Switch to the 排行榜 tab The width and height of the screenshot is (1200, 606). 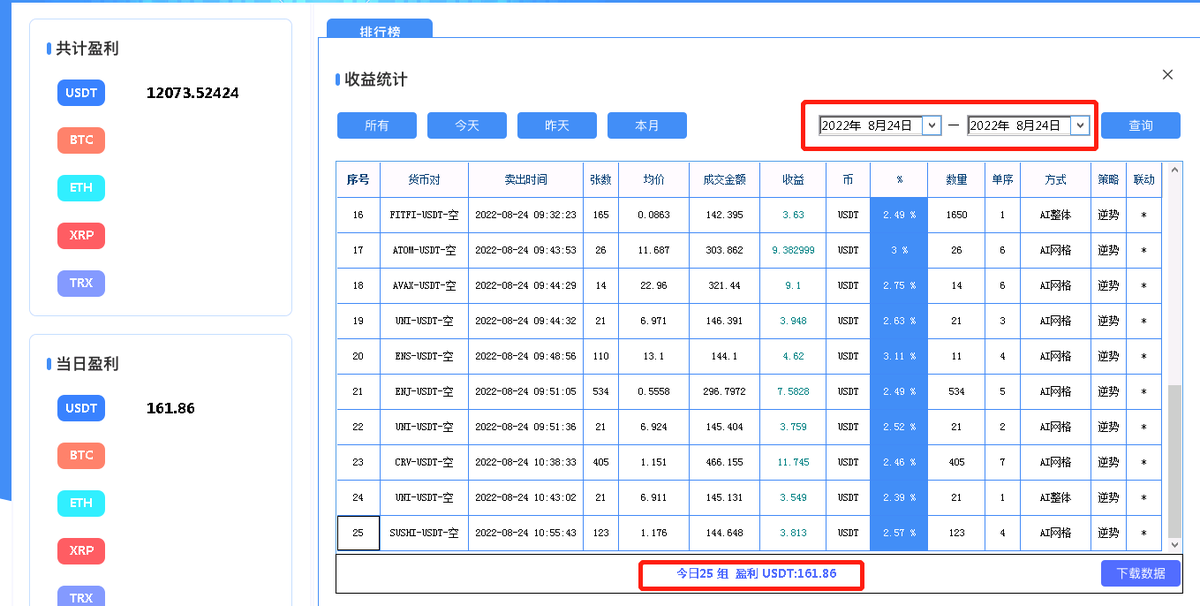click(380, 31)
